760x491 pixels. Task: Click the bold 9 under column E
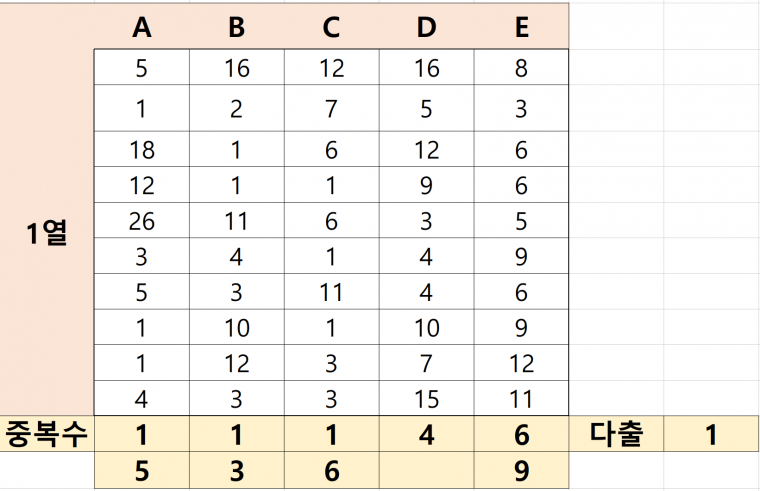click(x=521, y=468)
